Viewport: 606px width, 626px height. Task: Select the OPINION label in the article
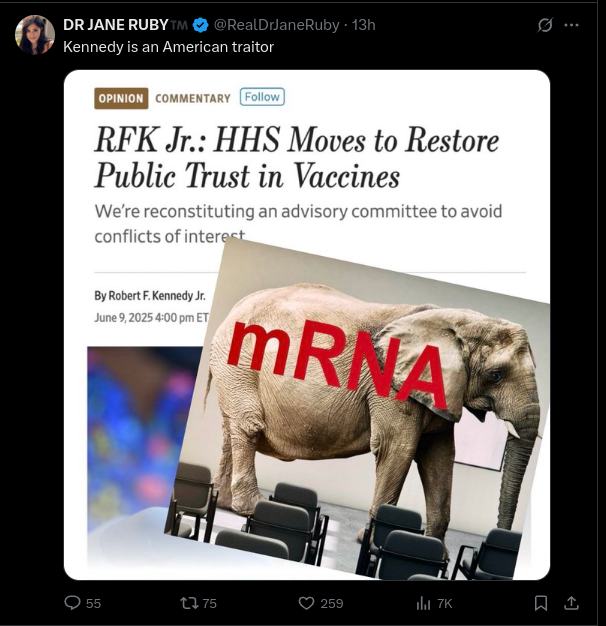[x=121, y=98]
